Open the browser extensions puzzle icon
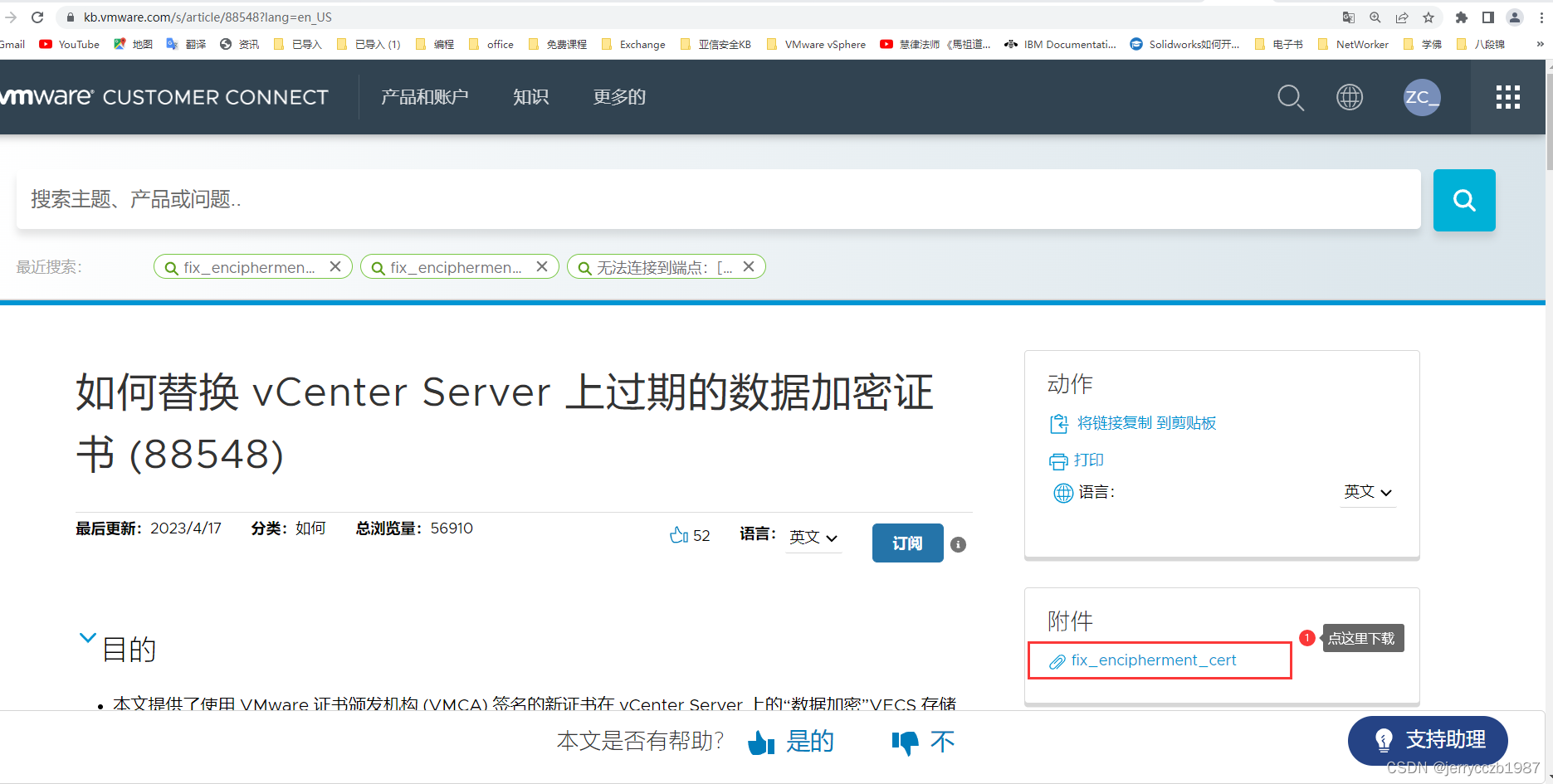Image resolution: width=1553 pixels, height=784 pixels. 1462,17
